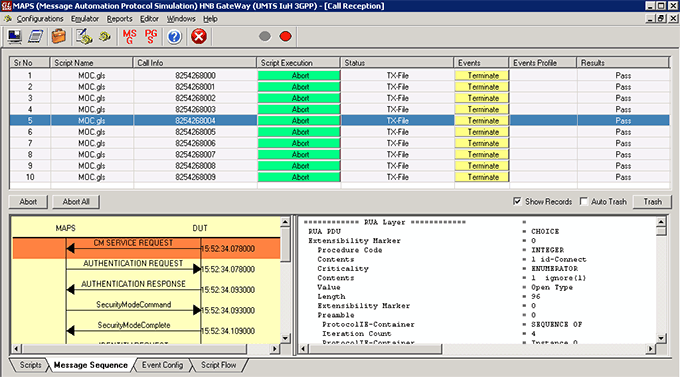
Task: Open the Configurations menu
Action: tap(40, 19)
